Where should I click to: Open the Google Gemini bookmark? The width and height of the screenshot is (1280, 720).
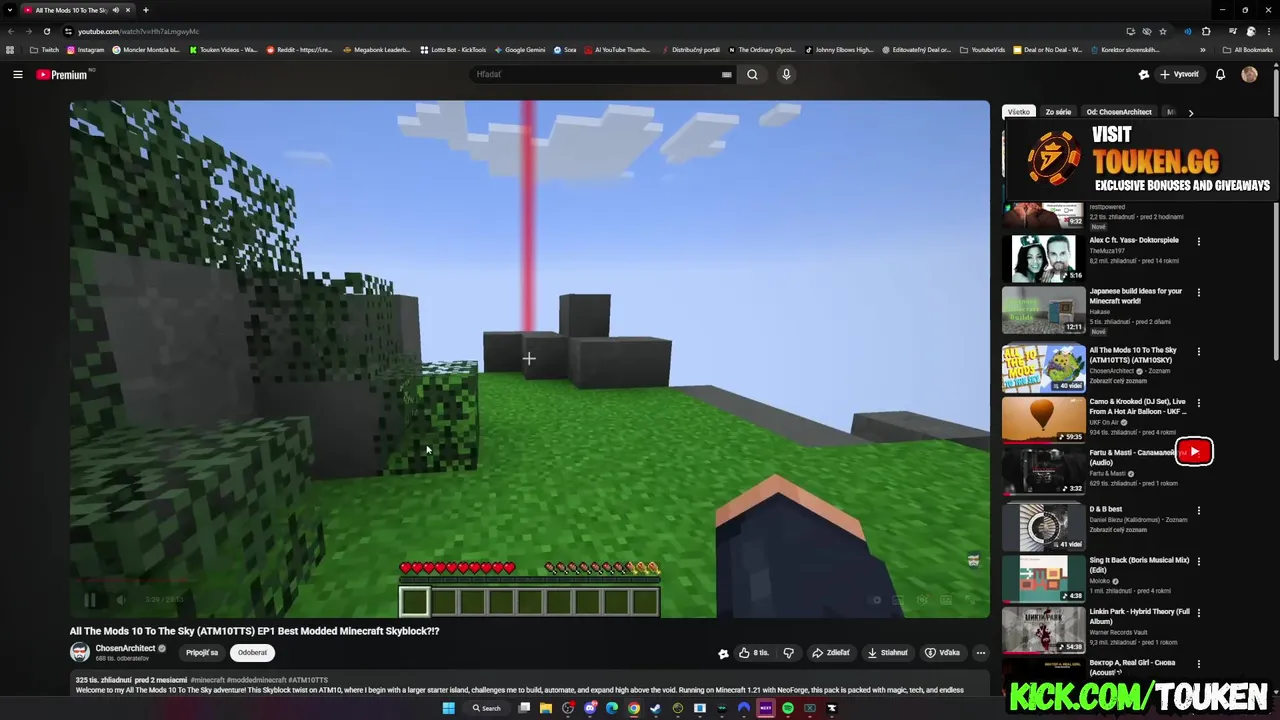coord(520,50)
